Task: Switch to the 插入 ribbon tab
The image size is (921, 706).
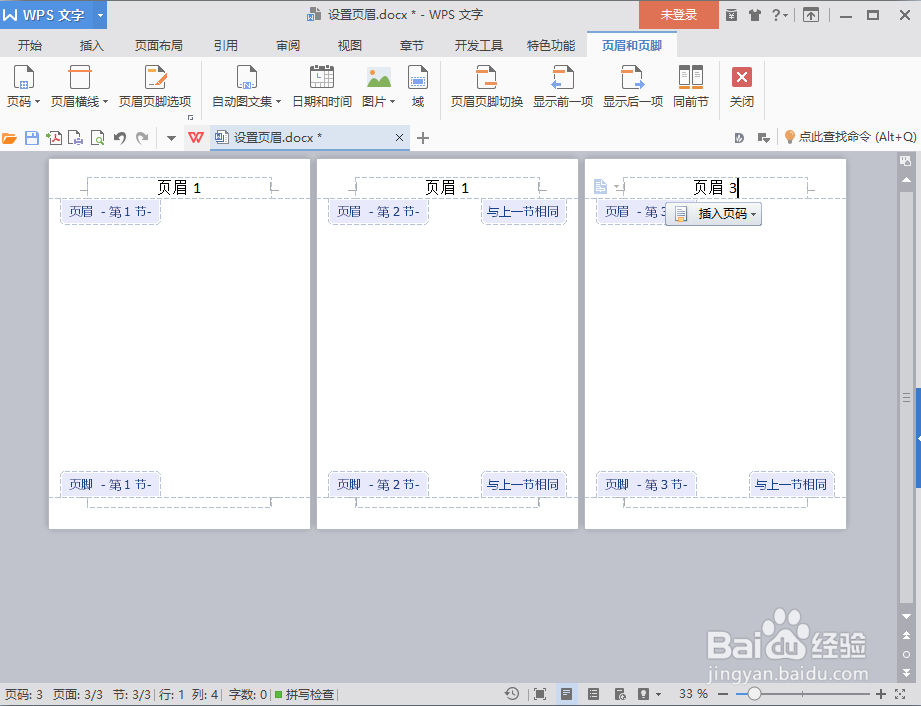Action: [x=92, y=45]
